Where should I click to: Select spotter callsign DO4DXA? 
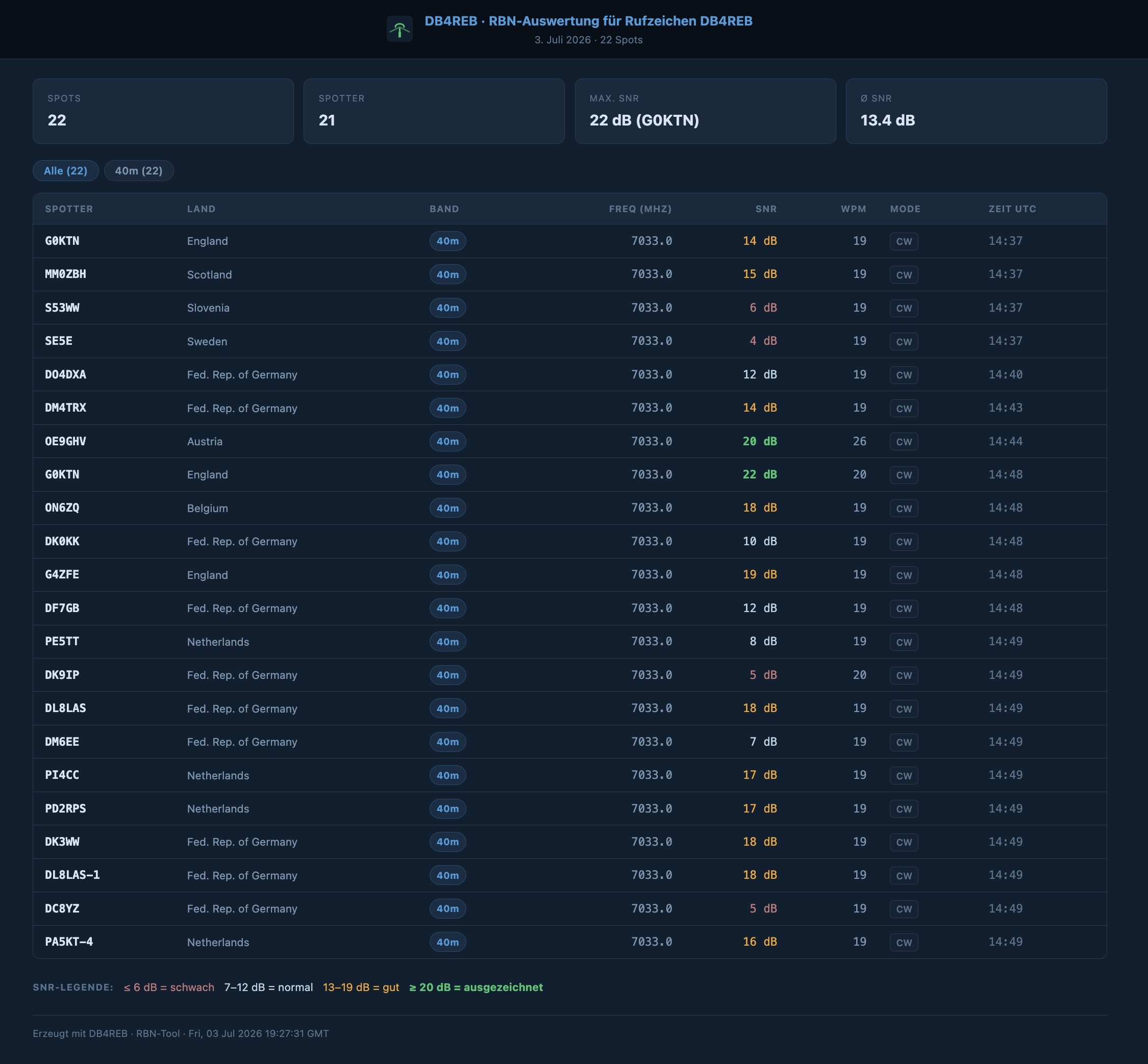coord(66,374)
